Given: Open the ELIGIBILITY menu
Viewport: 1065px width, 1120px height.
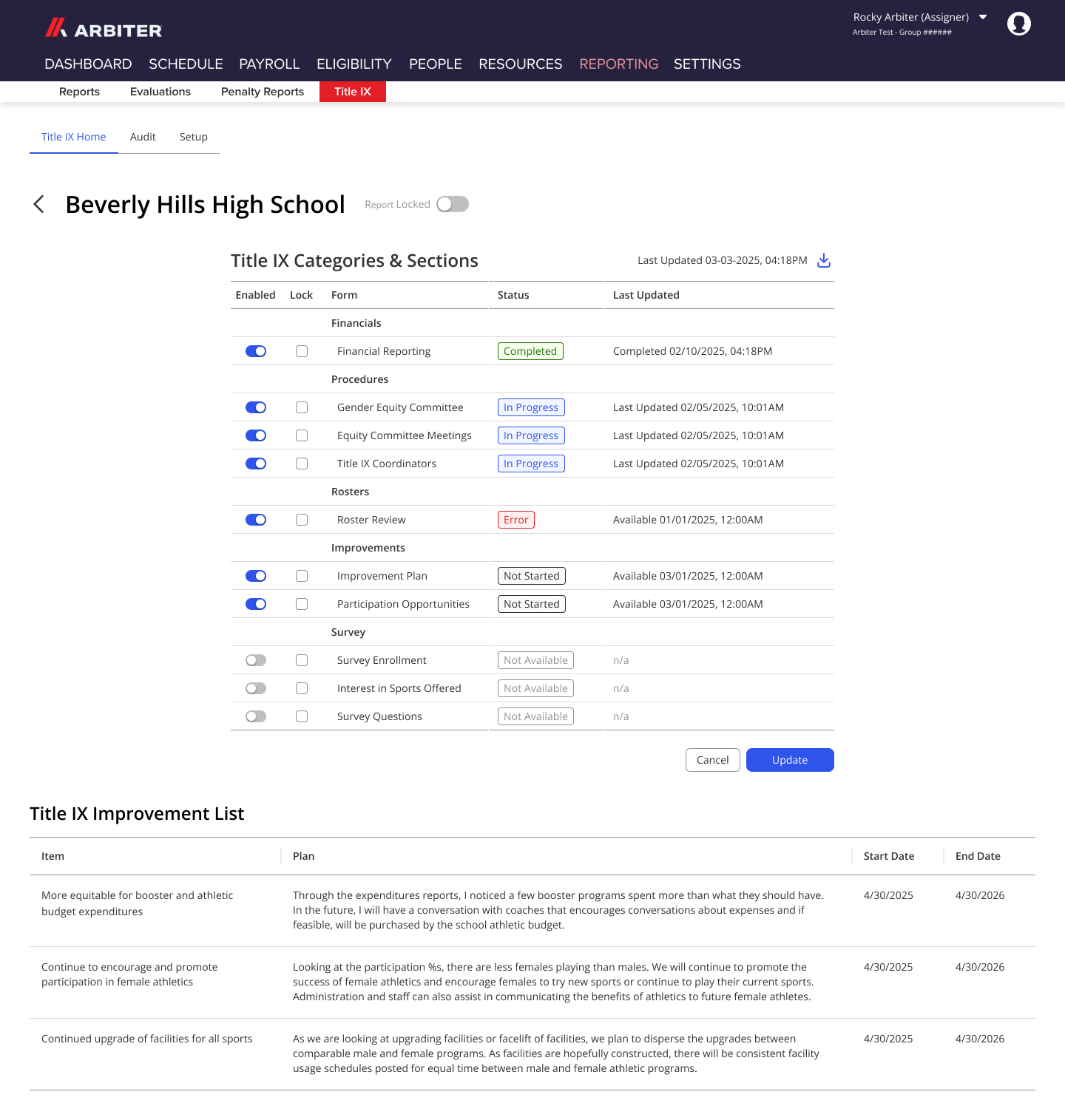Looking at the screenshot, I should click(354, 64).
